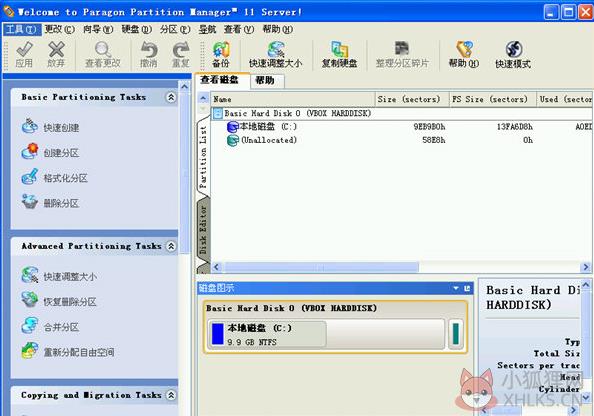Click partition list scroll up arrow
594x416 pixels.
tap(203, 99)
